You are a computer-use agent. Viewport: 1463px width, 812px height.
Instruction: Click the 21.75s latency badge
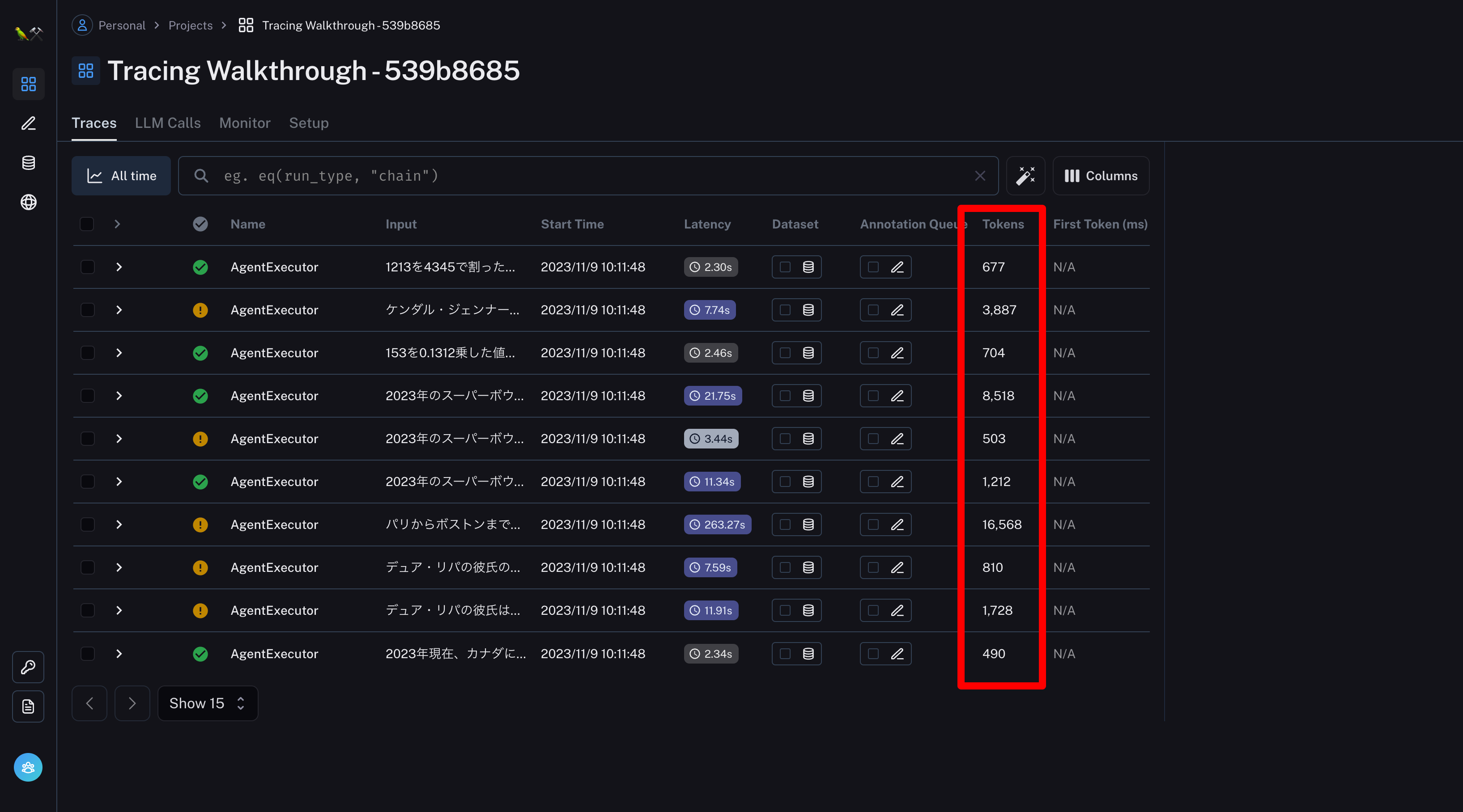point(713,396)
